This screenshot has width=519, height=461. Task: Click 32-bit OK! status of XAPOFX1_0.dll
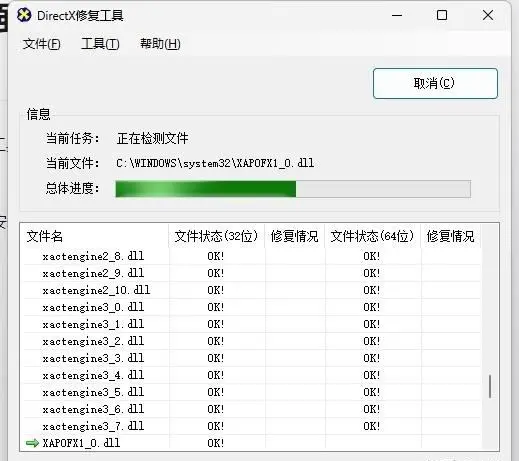point(216,443)
